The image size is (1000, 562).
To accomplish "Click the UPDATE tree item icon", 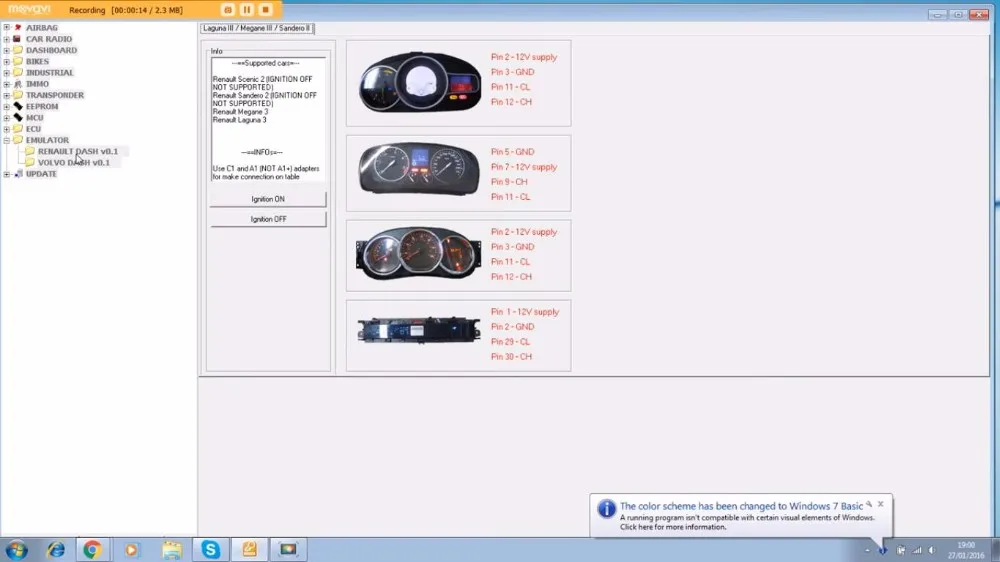I will pos(18,174).
